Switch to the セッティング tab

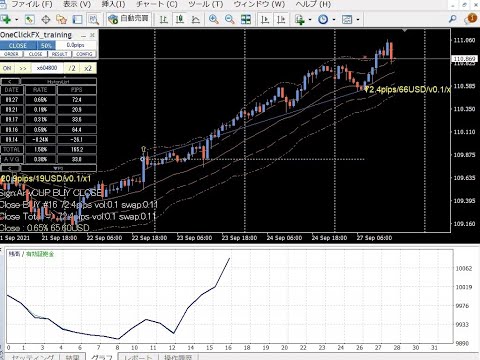tap(32, 357)
